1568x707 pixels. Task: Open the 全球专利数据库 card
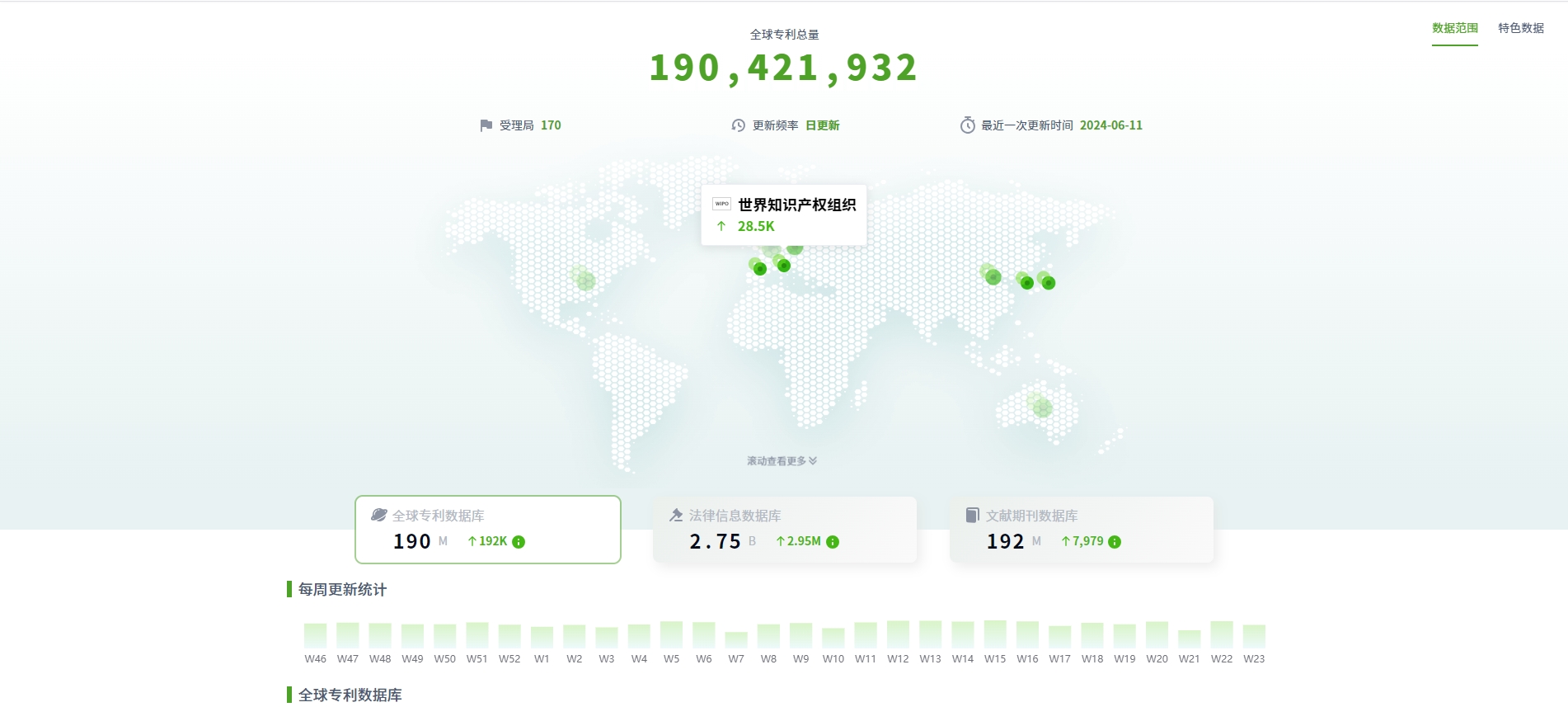click(x=488, y=530)
